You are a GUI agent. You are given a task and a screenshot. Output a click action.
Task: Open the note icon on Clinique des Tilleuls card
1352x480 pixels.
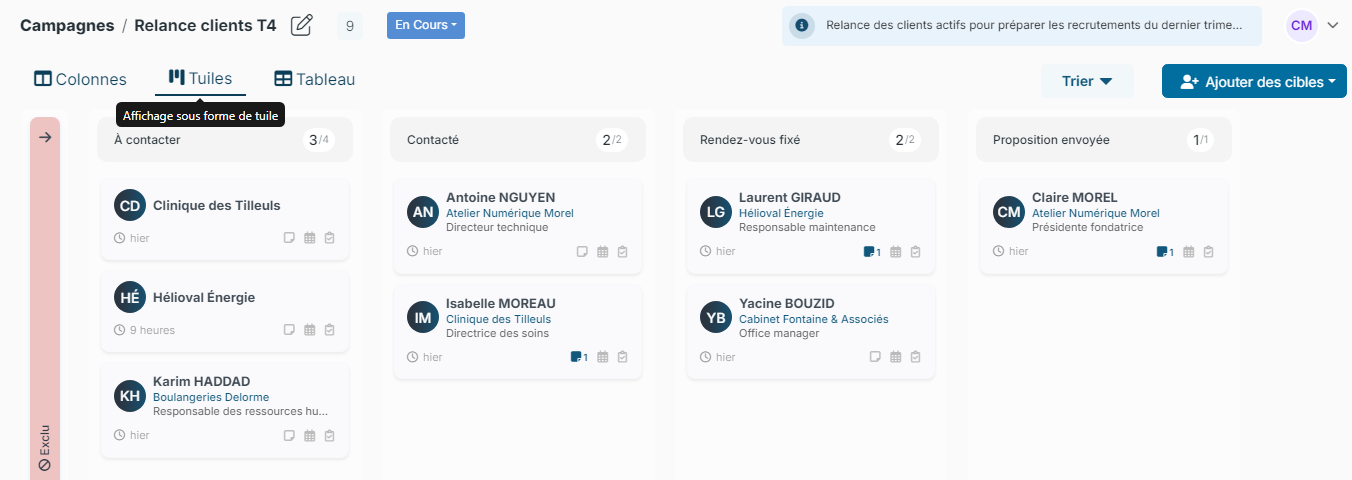(289, 238)
